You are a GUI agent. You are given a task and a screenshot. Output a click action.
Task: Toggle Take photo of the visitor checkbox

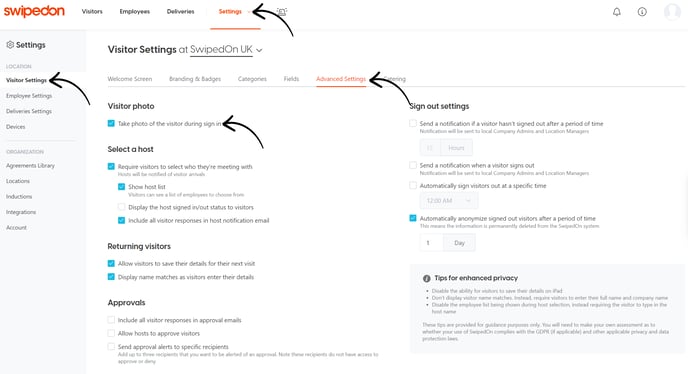click(111, 123)
